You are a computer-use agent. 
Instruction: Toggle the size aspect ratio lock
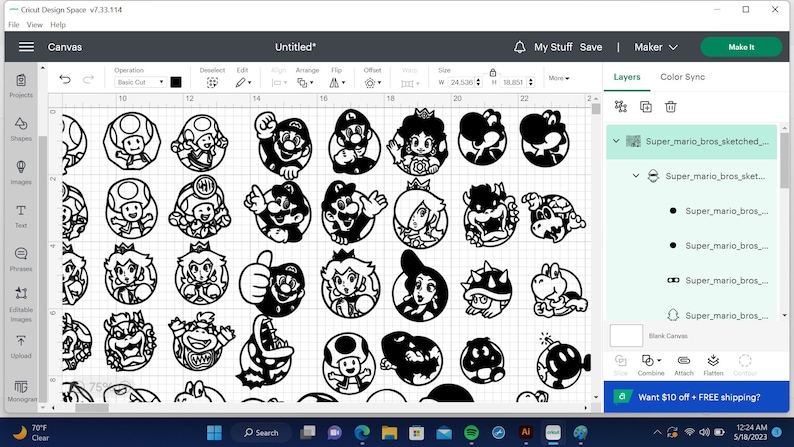pos(493,72)
